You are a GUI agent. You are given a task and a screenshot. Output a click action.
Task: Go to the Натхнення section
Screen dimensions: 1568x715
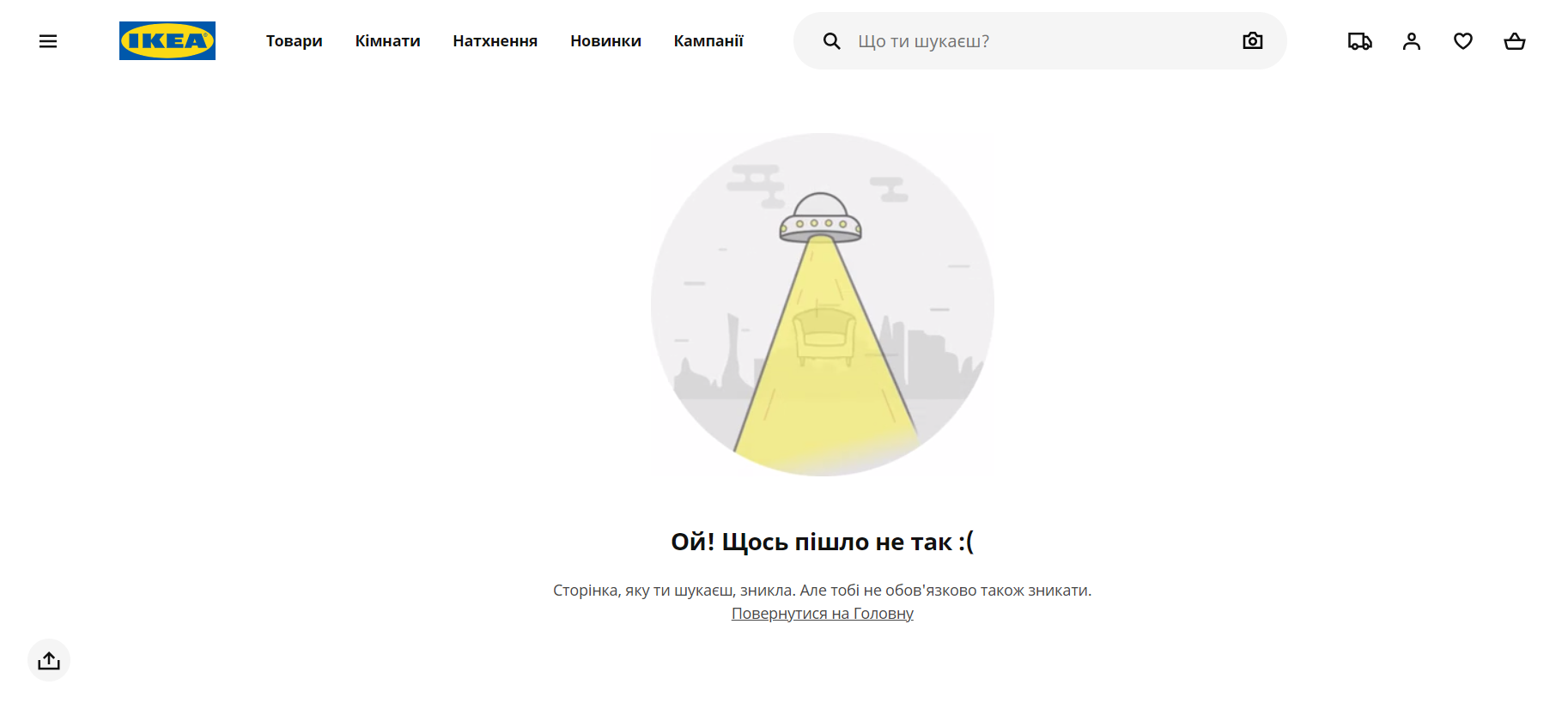pyautogui.click(x=495, y=41)
